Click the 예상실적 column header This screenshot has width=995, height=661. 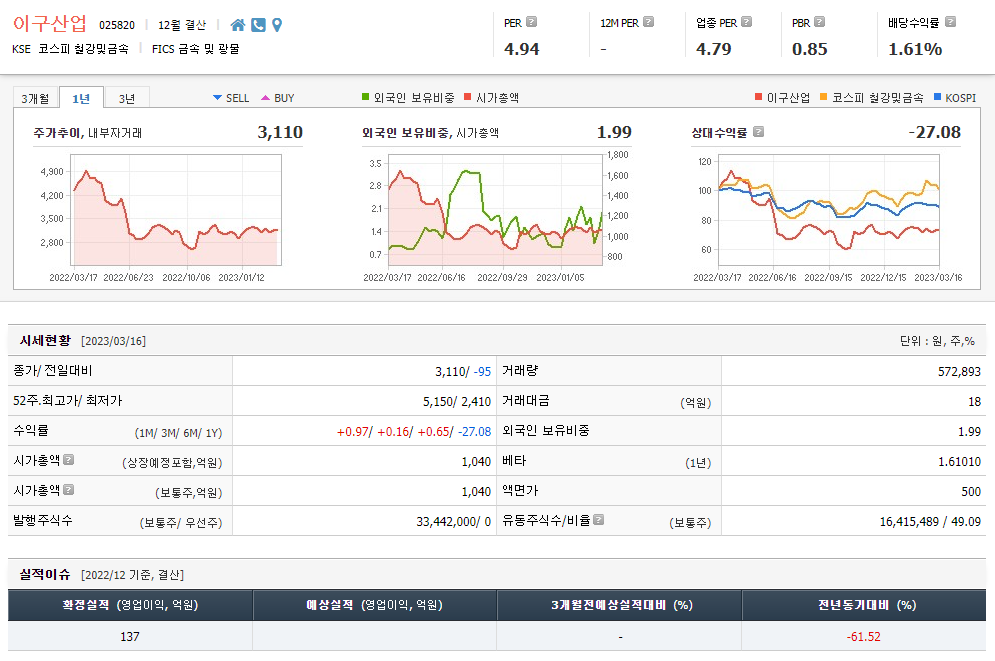374,605
